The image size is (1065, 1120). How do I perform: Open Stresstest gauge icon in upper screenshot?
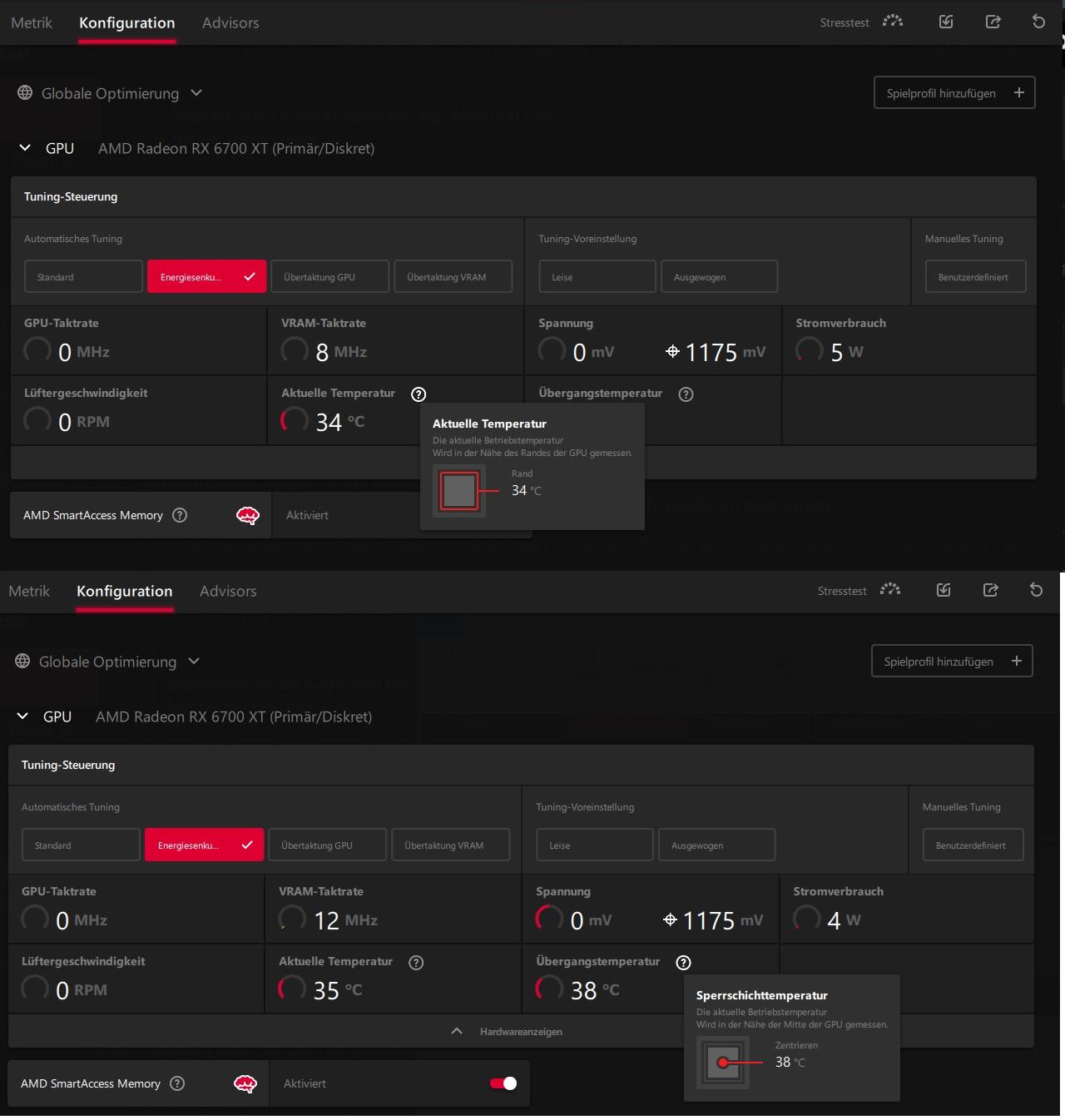point(893,22)
